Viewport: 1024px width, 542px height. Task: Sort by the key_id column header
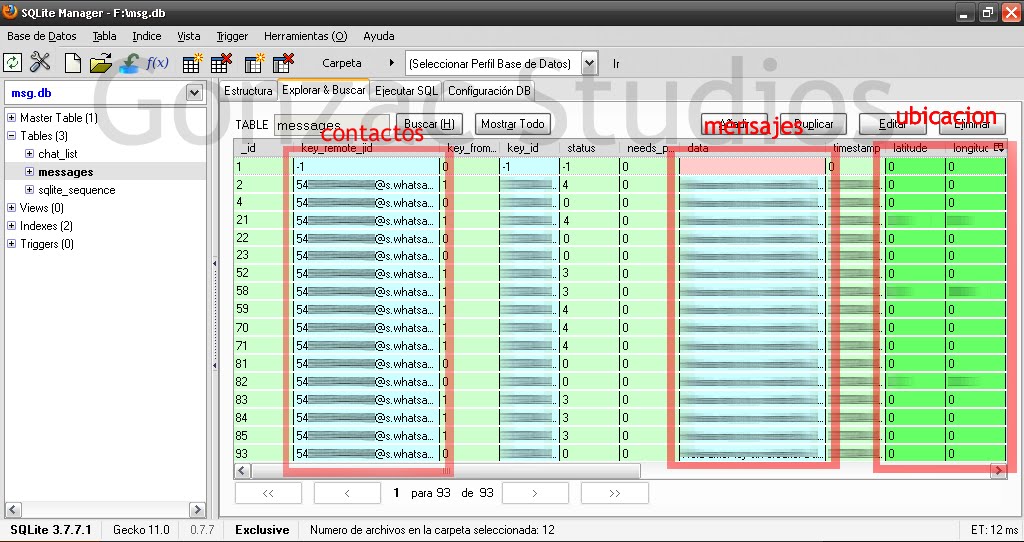pyautogui.click(x=530, y=148)
